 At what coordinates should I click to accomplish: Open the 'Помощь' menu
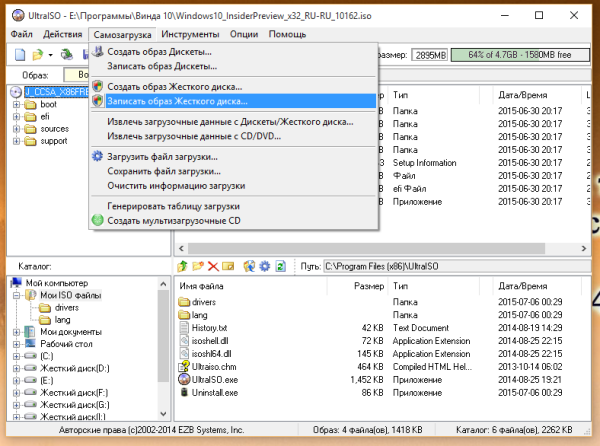click(287, 34)
